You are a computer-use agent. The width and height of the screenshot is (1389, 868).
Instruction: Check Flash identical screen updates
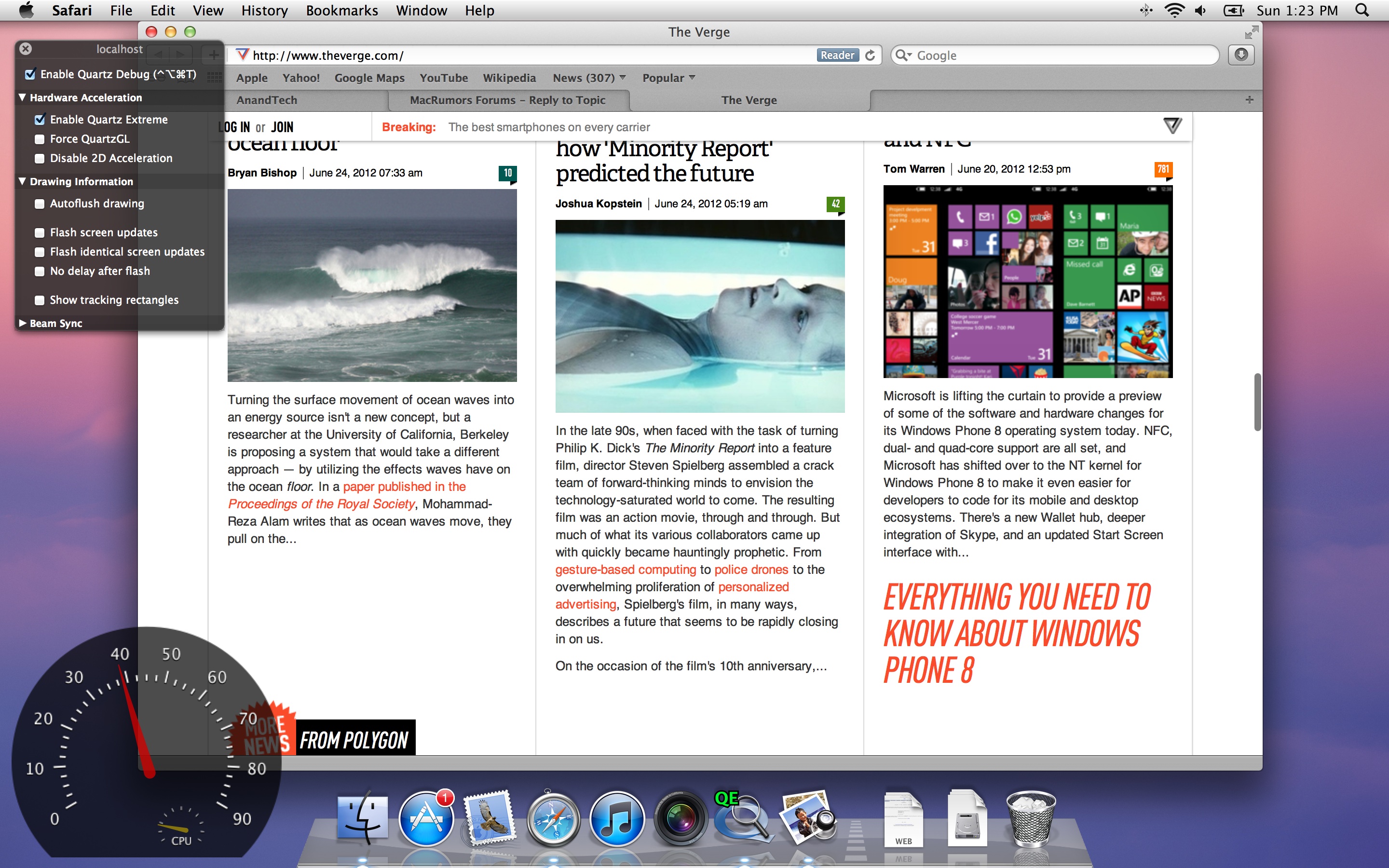pos(40,252)
